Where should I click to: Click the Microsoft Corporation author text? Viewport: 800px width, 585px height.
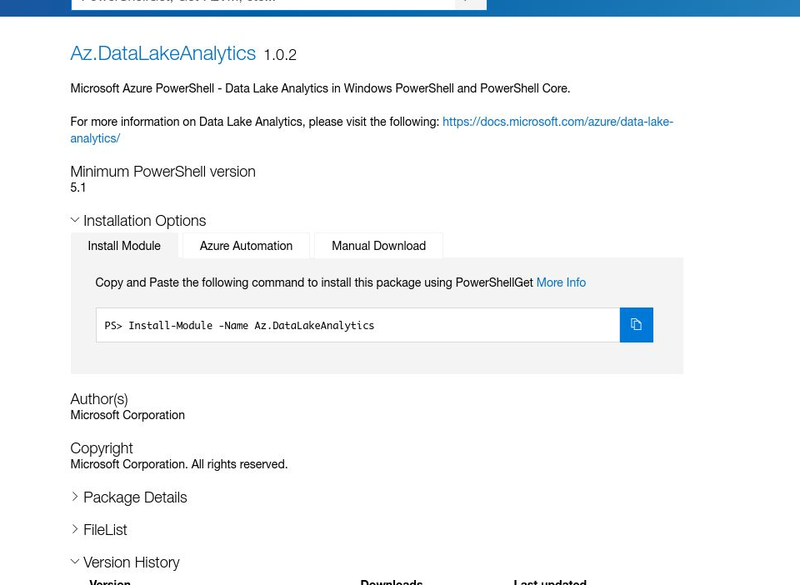pos(128,415)
